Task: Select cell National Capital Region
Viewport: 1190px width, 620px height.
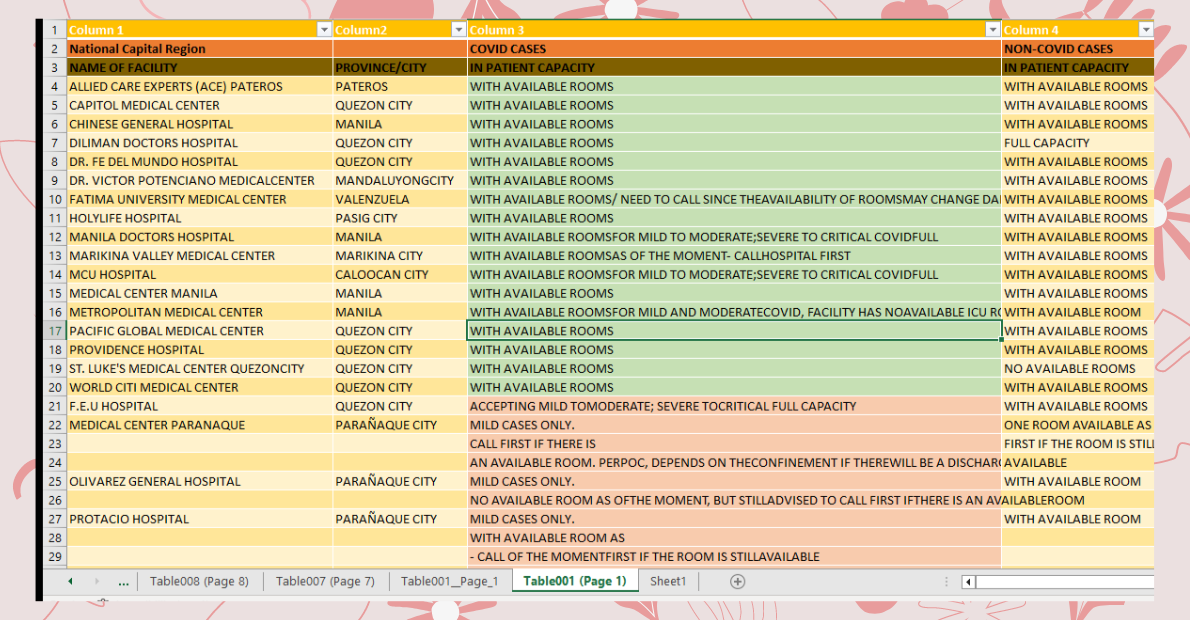Action: [x=200, y=49]
